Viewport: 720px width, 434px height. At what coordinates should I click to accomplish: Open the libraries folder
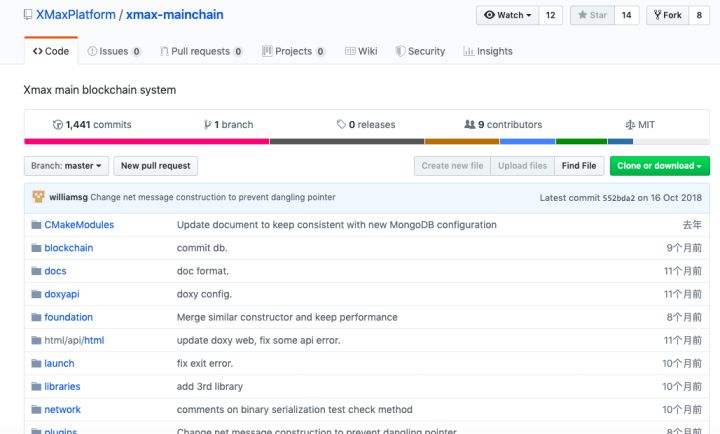point(62,387)
